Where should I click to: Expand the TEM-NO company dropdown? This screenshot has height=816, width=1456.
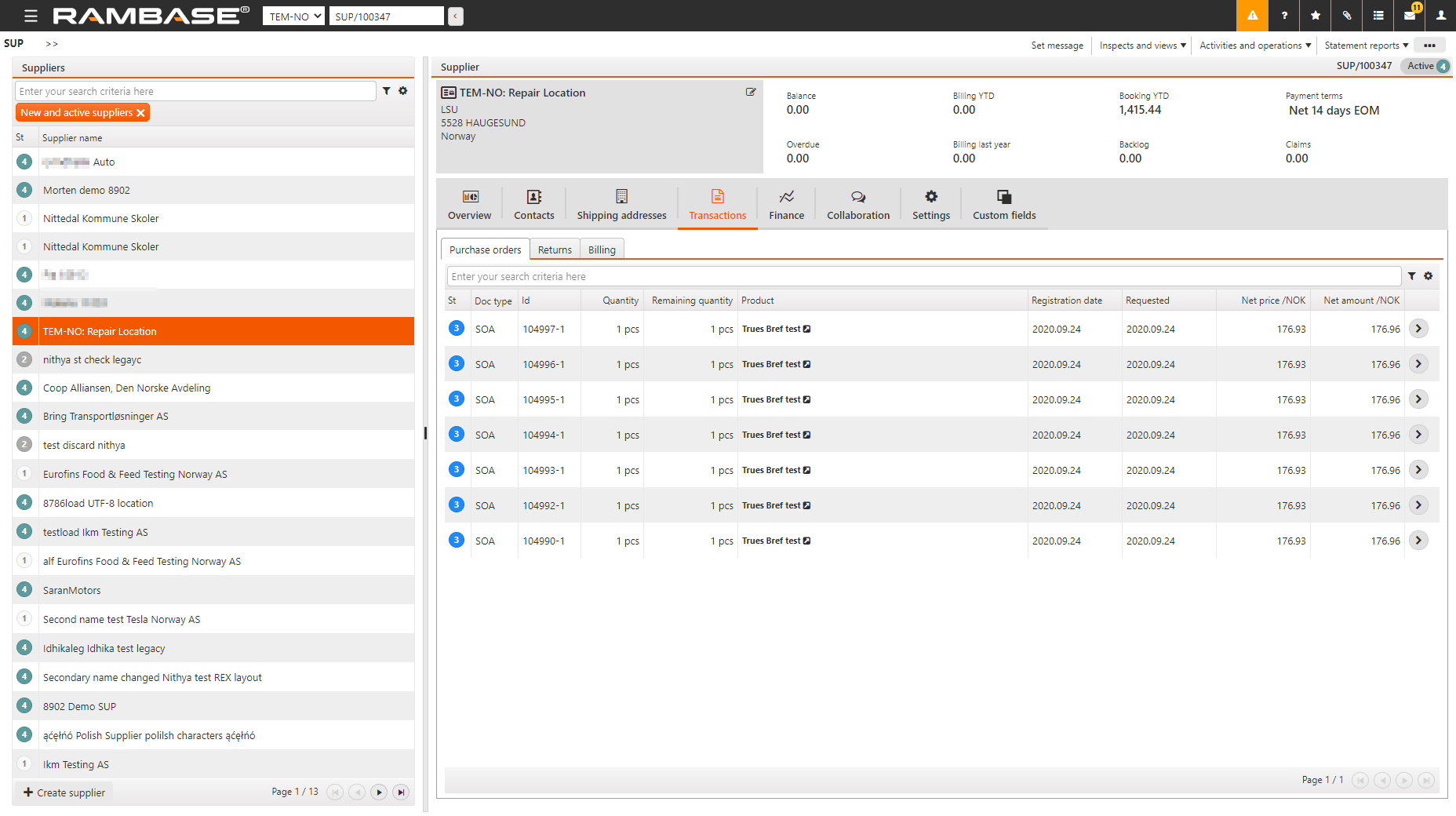(293, 16)
